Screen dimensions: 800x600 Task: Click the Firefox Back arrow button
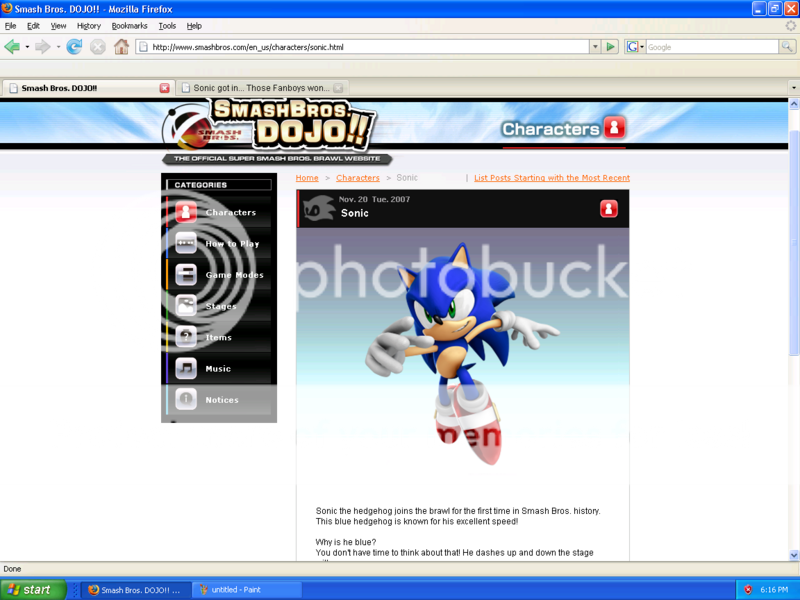12,47
